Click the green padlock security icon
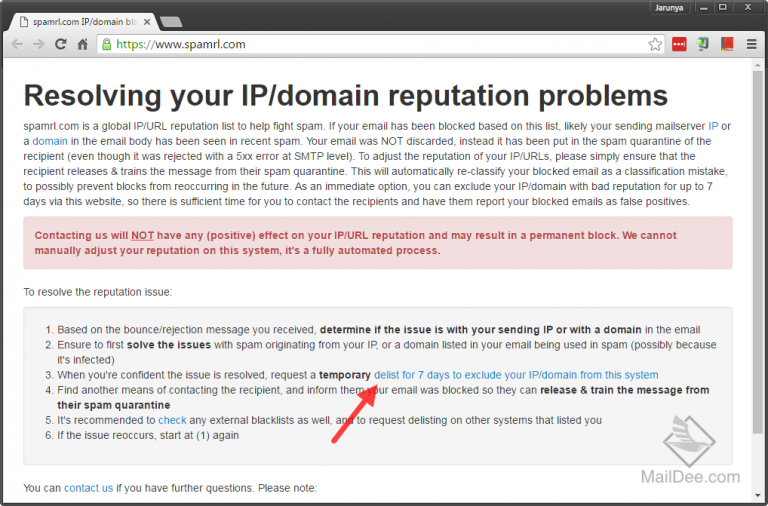The image size is (768, 506). (x=106, y=44)
